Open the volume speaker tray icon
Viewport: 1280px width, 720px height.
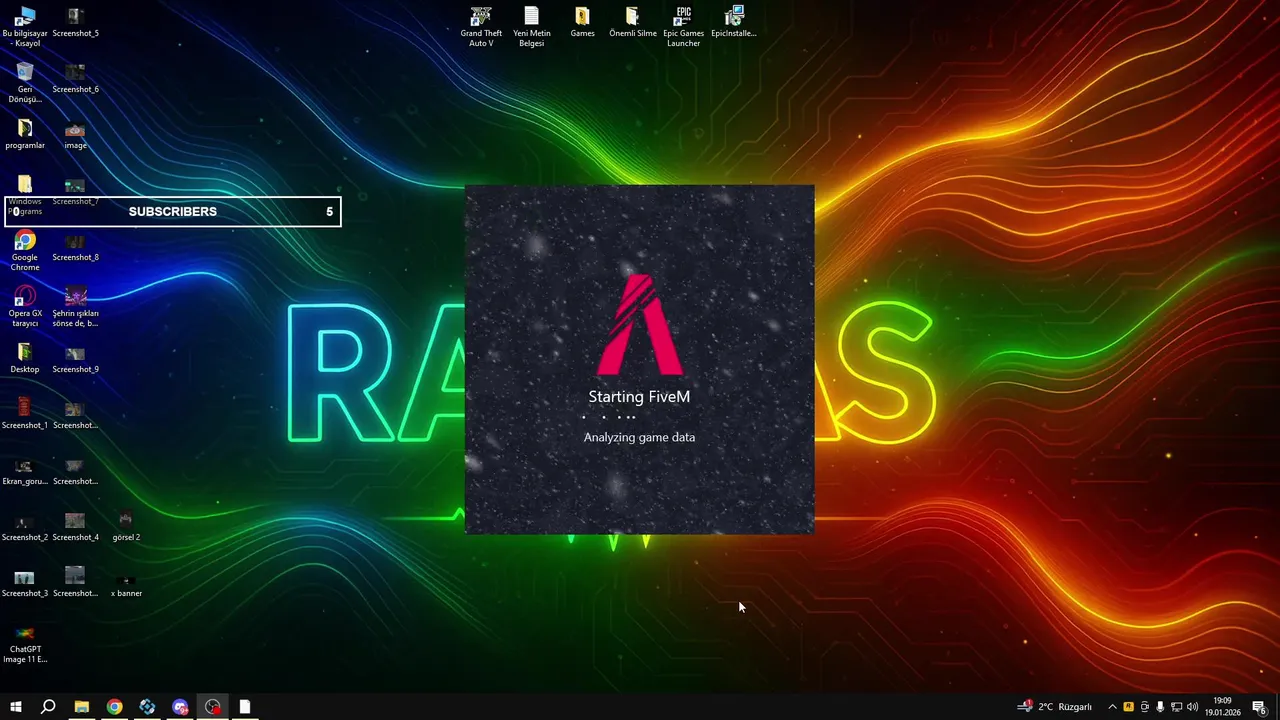click(1192, 707)
